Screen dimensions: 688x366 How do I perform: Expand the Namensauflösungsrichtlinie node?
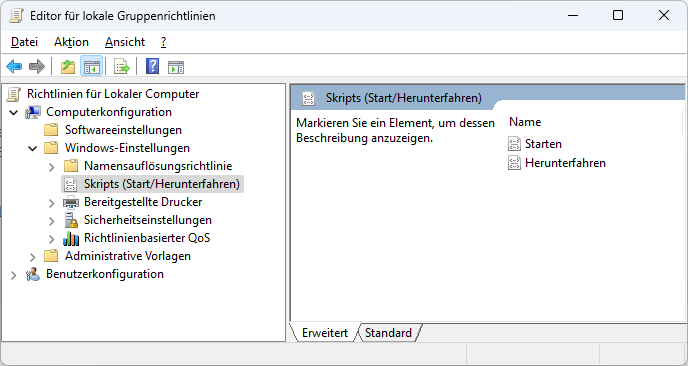51,167
